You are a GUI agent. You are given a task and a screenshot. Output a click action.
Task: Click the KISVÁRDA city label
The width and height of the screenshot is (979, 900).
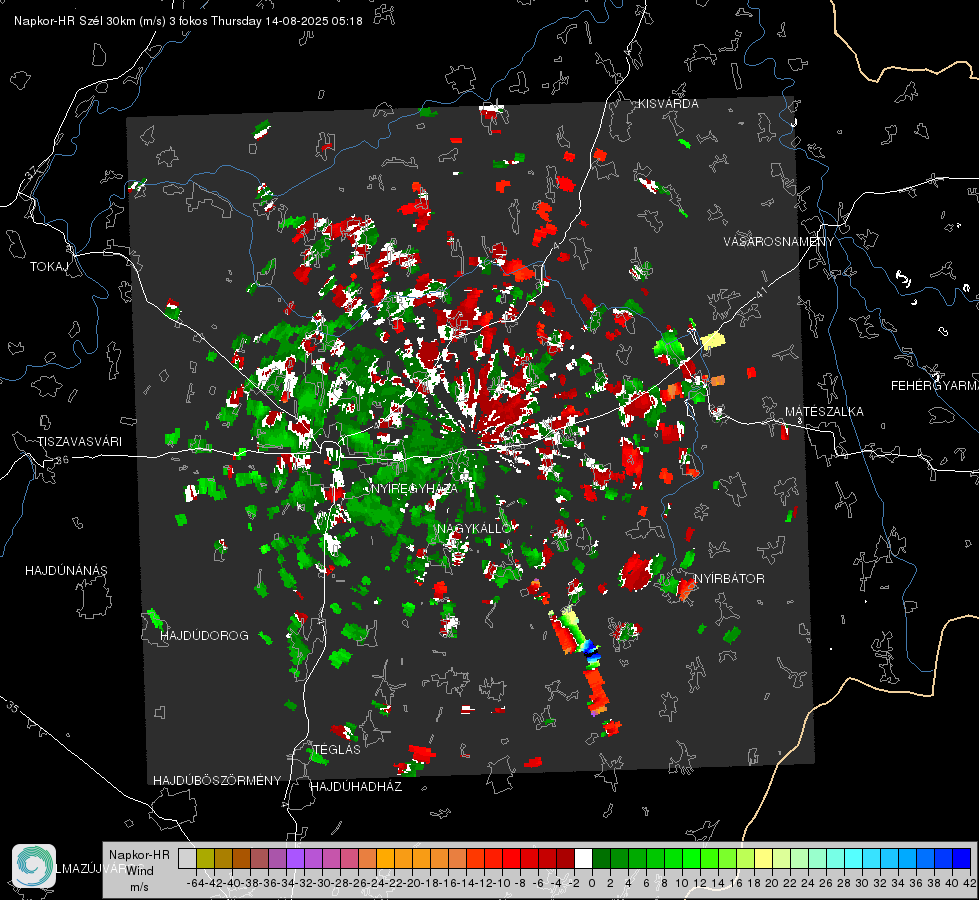click(668, 104)
